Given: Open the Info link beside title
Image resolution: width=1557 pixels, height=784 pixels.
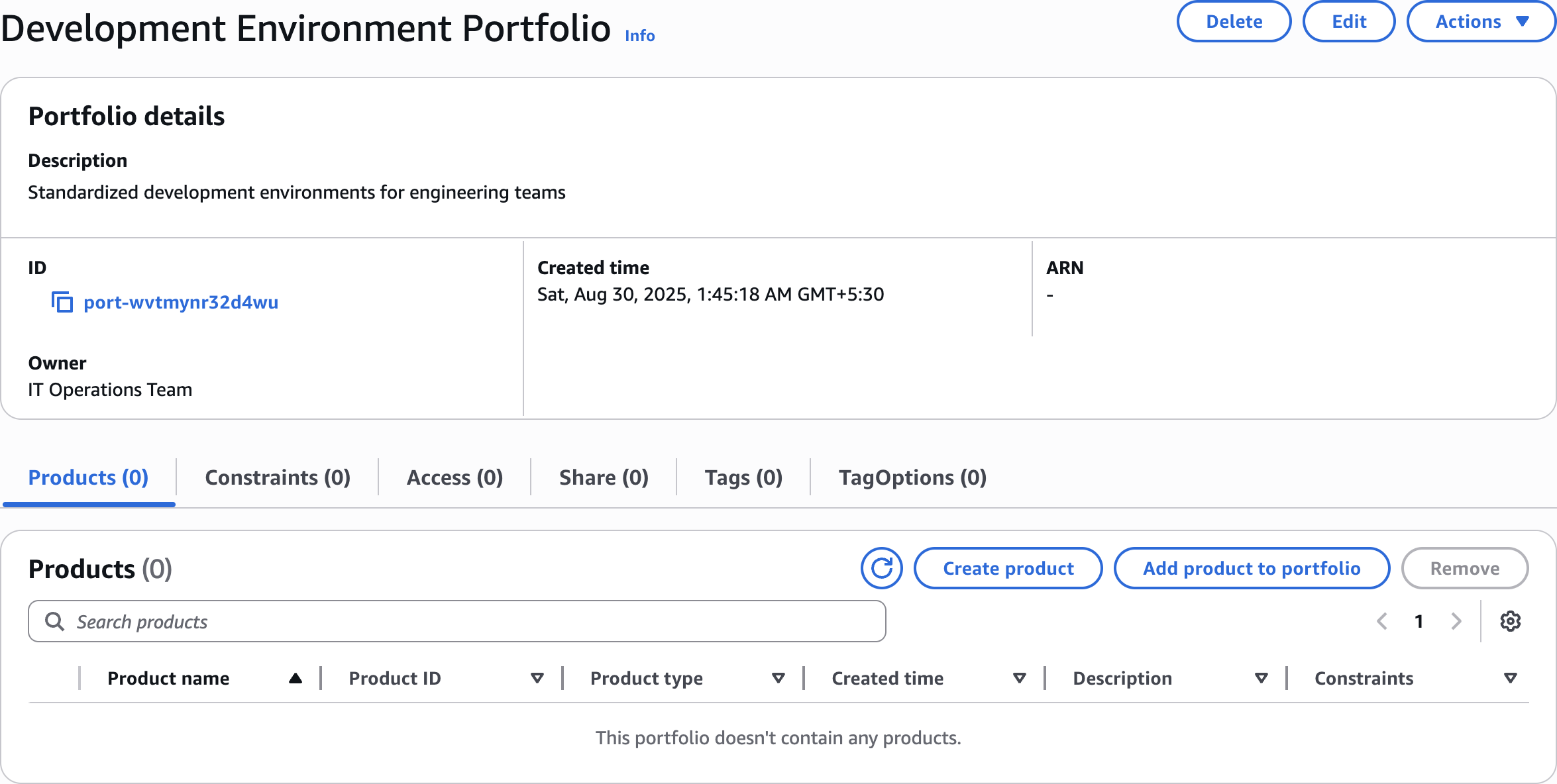Looking at the screenshot, I should coord(639,36).
